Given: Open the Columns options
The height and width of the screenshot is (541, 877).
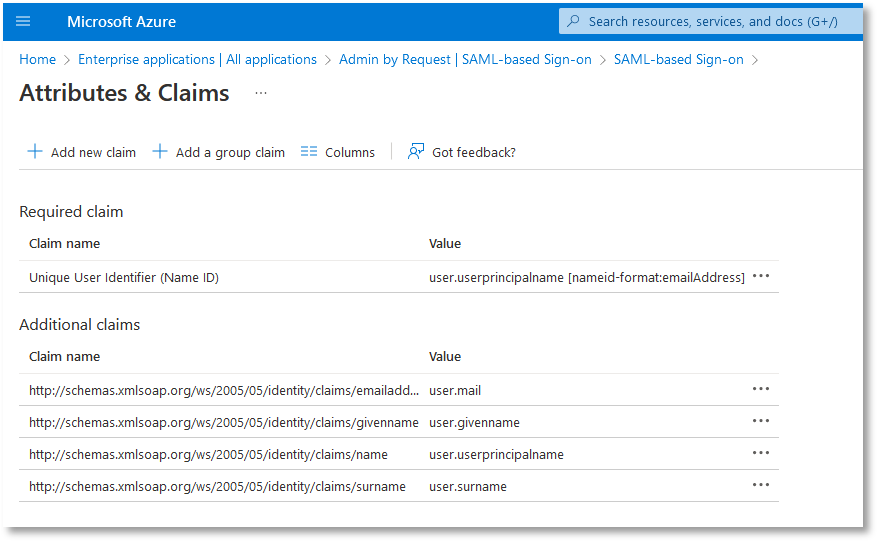Looking at the screenshot, I should click(338, 152).
